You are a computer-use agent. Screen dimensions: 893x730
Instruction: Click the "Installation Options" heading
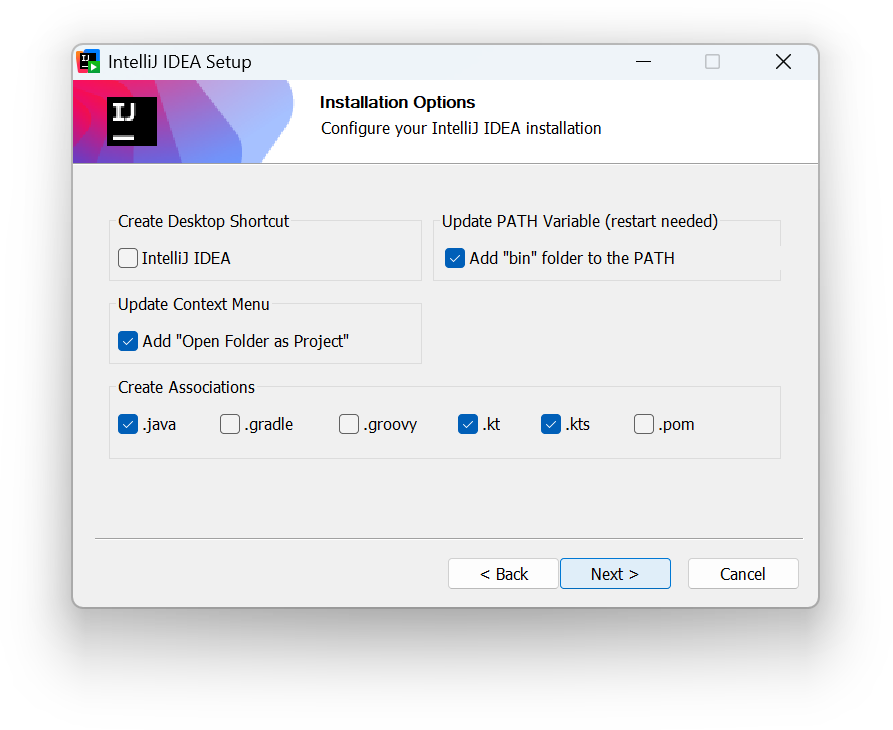pyautogui.click(x=397, y=102)
